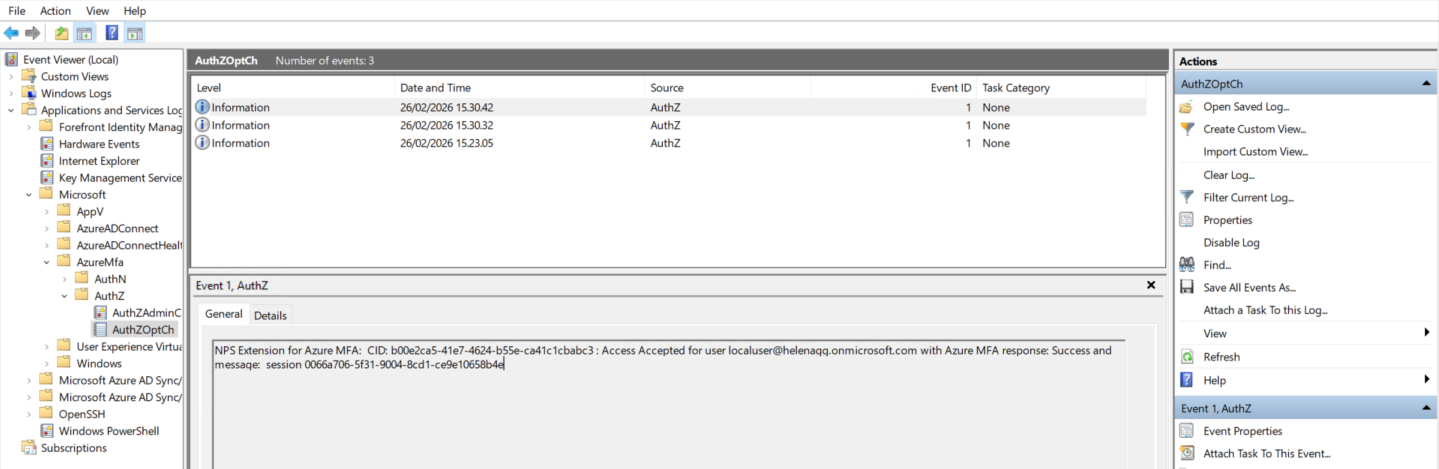The image size is (1439, 469).
Task: Click the Save All Events As disk icon
Action: (x=1187, y=287)
